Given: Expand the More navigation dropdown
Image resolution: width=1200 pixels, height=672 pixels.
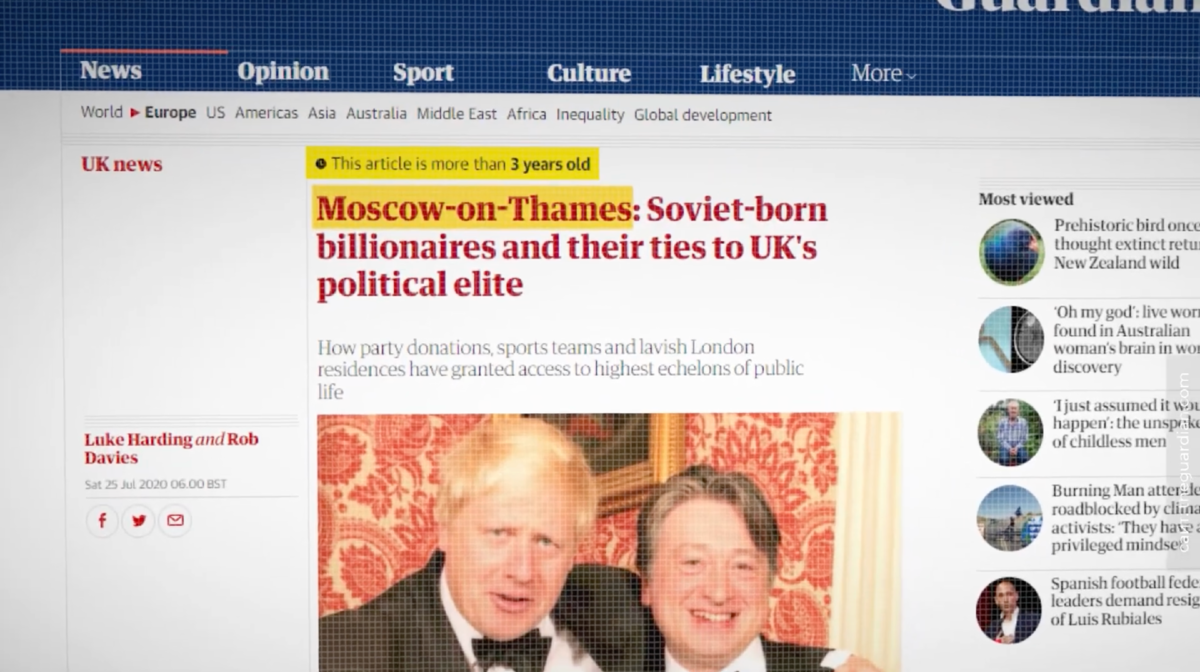Looking at the screenshot, I should 883,73.
